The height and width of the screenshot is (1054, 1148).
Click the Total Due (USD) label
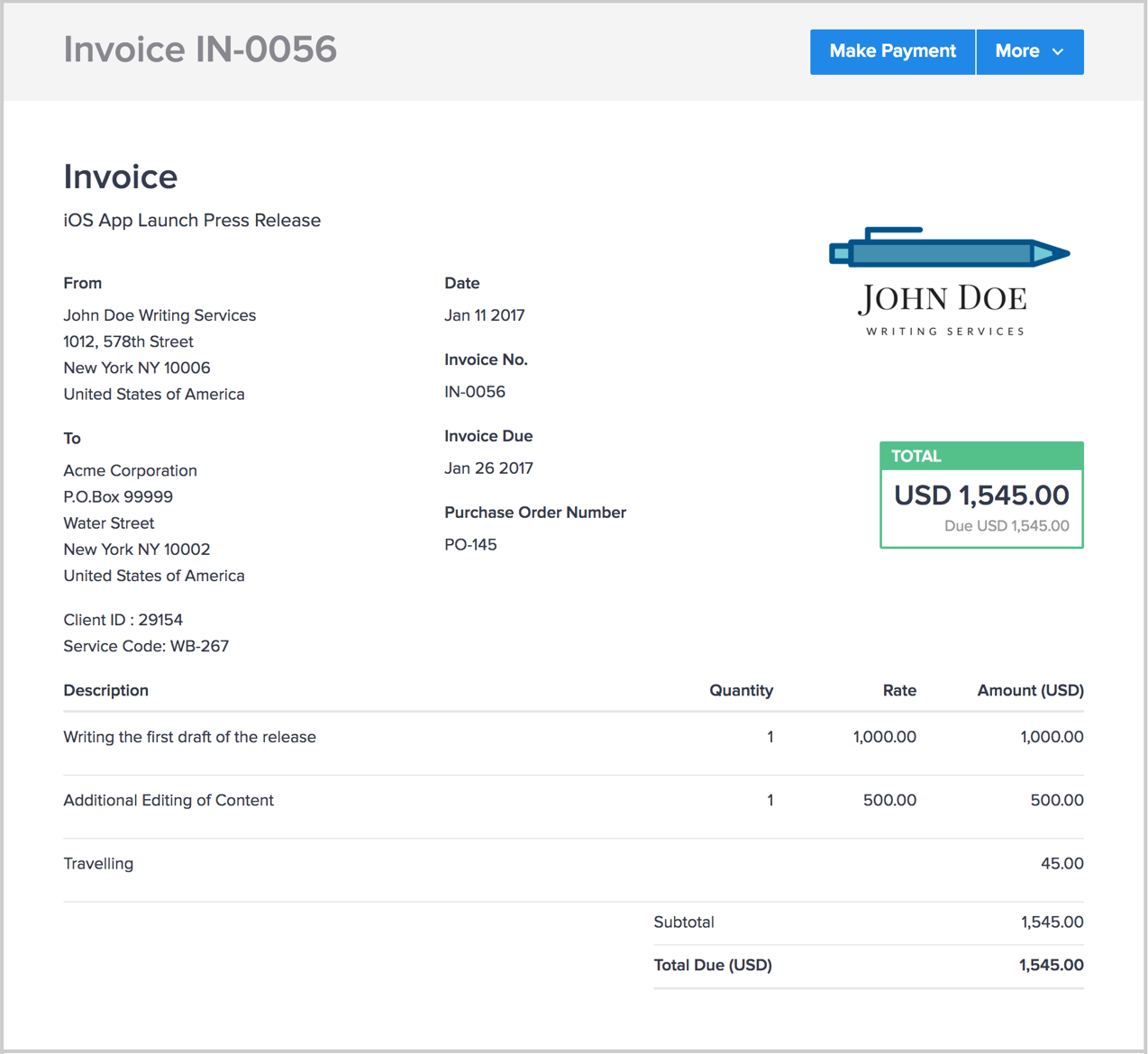point(712,965)
